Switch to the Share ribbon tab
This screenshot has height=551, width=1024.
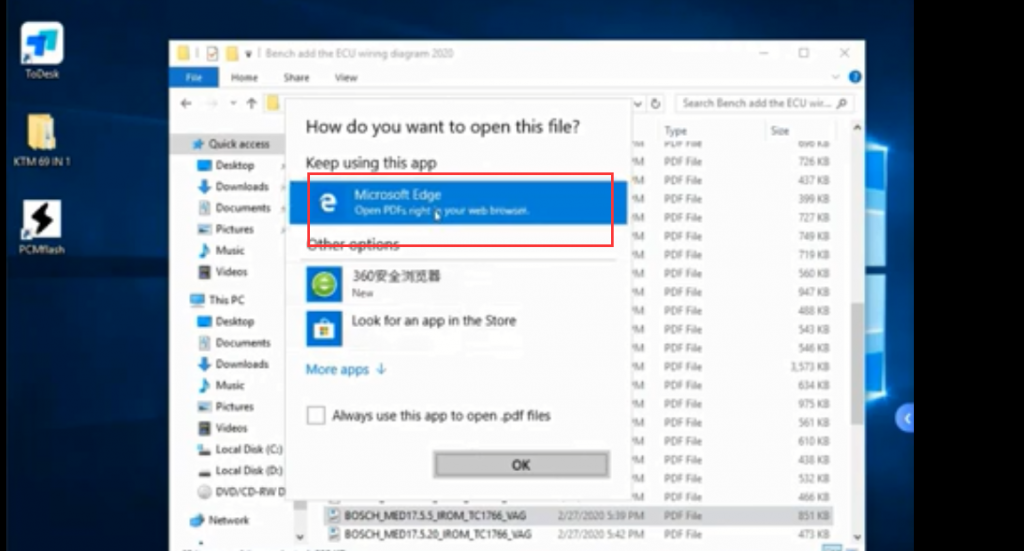point(296,77)
